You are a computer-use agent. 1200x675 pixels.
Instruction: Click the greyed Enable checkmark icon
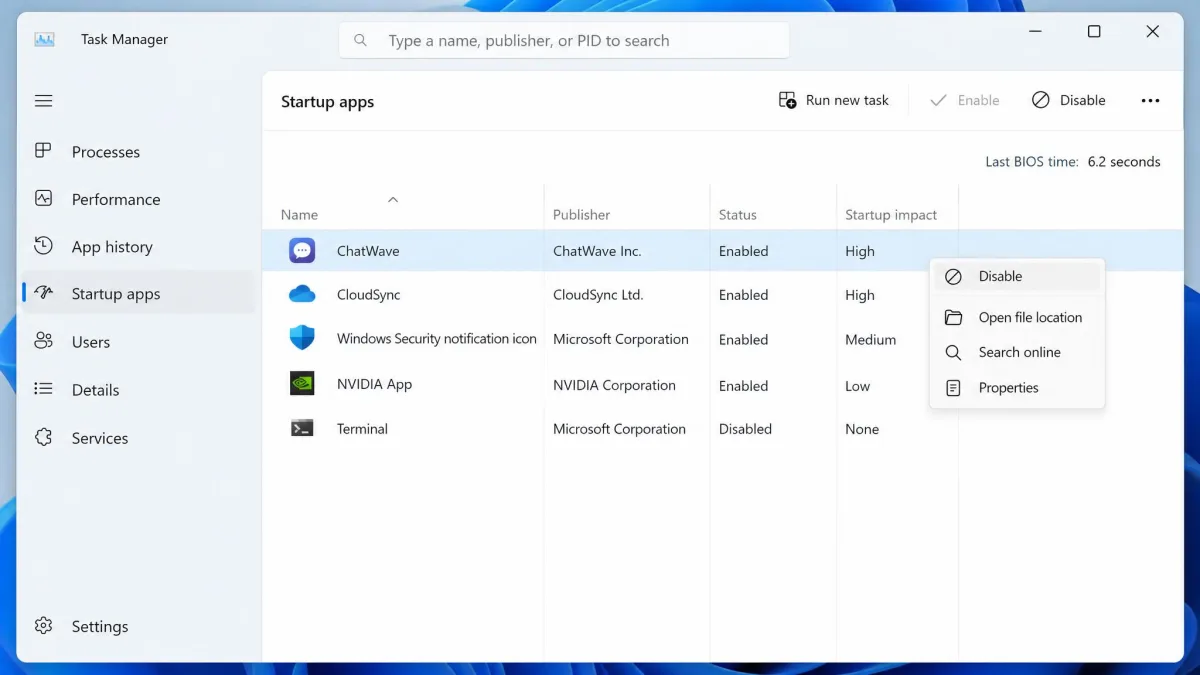click(938, 100)
